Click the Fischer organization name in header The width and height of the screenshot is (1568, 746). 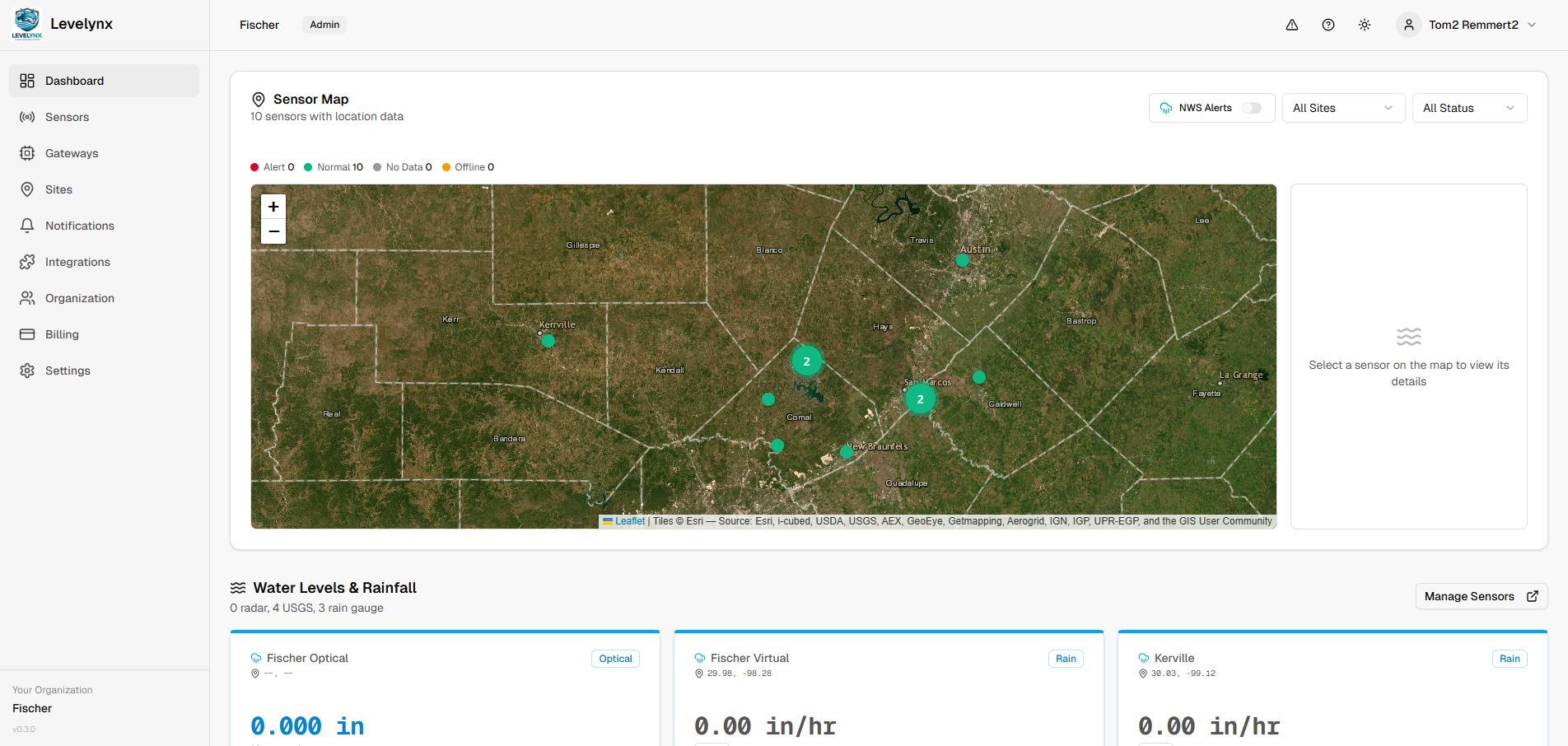[259, 25]
